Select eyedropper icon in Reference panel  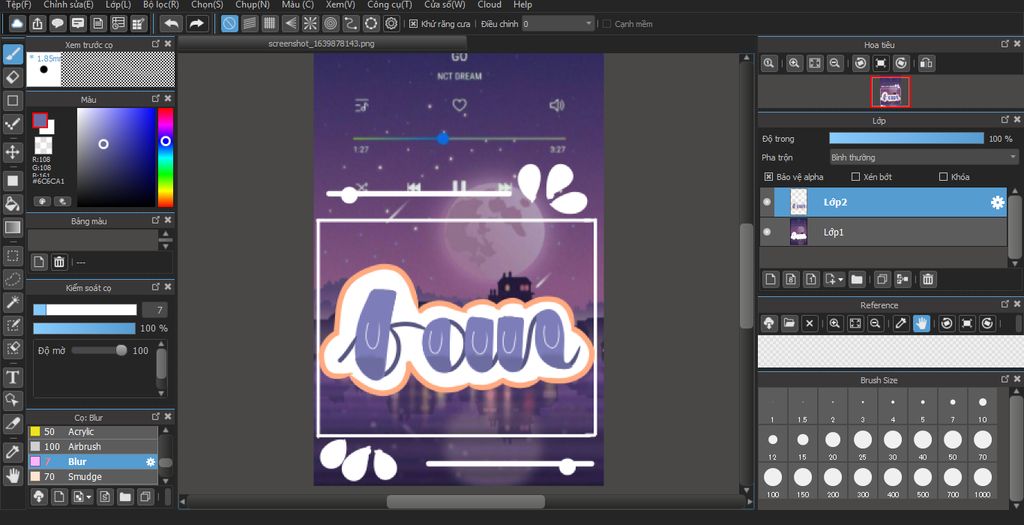pos(901,323)
